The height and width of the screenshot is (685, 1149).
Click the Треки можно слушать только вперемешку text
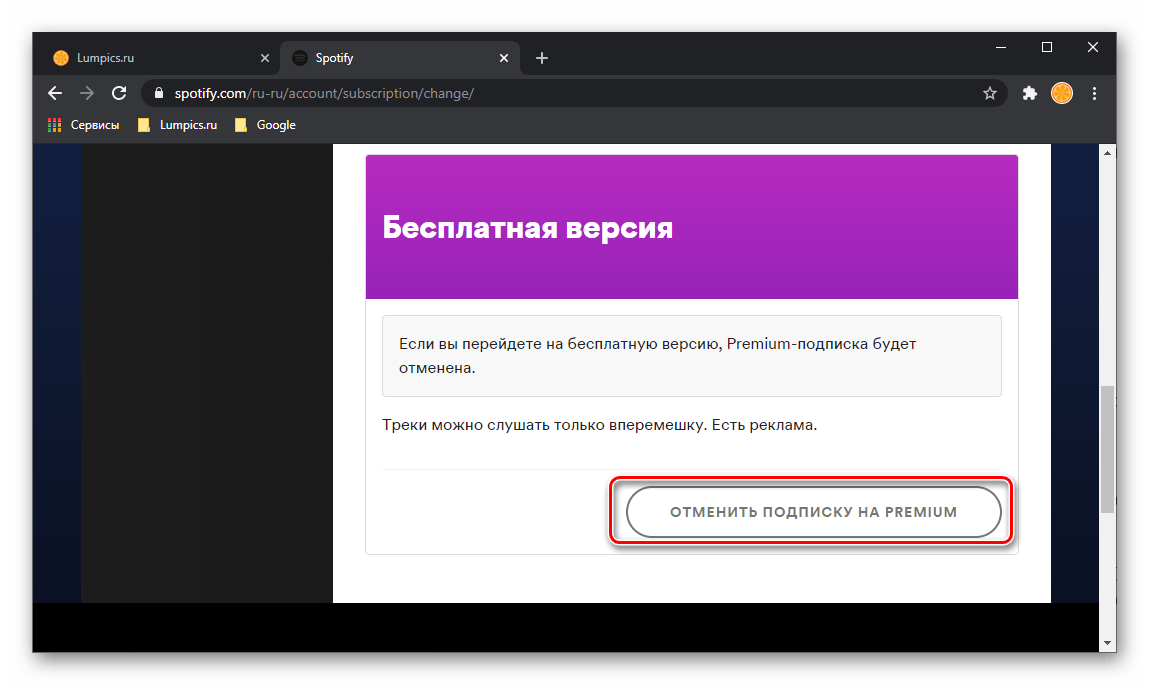pyautogui.click(x=599, y=425)
